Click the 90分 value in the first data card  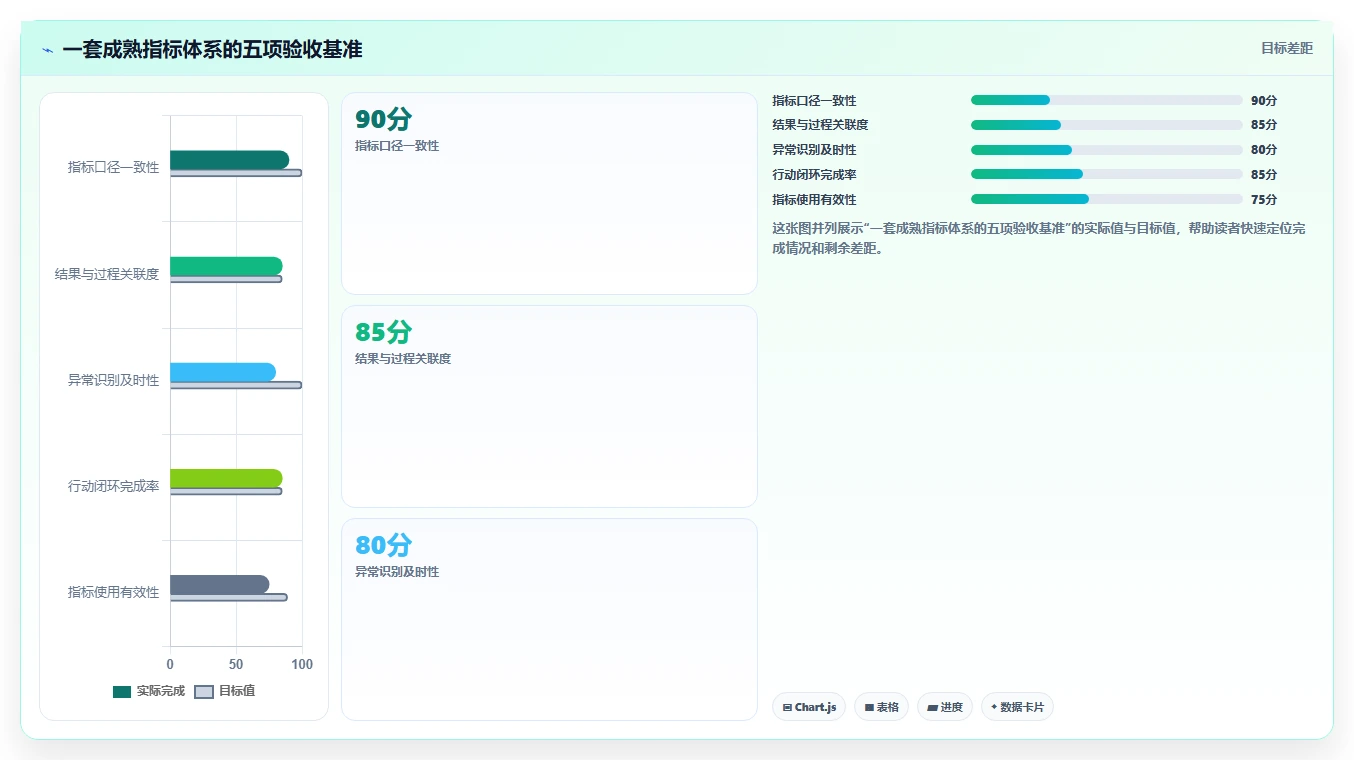pyautogui.click(x=384, y=120)
